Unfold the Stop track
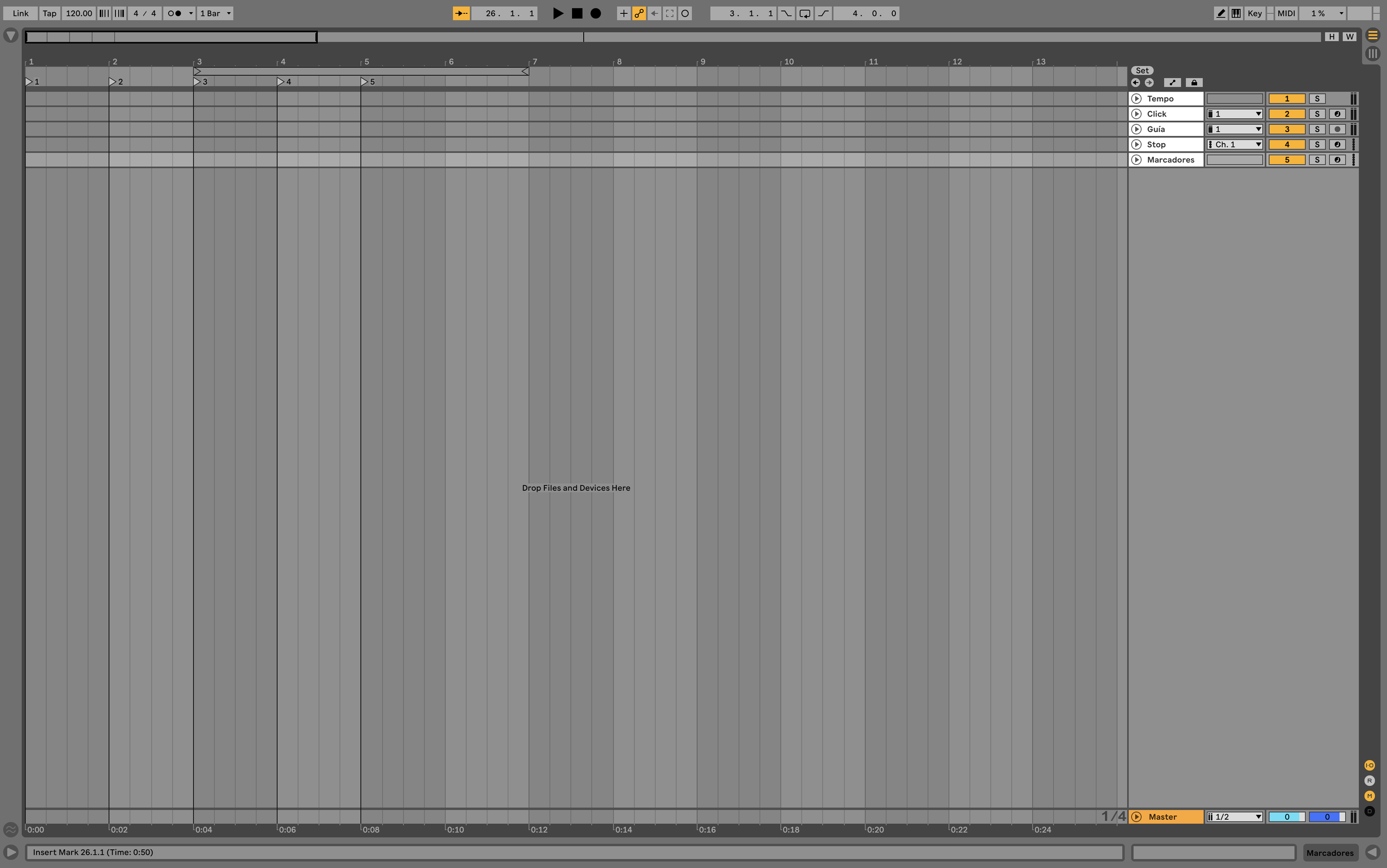 (x=1136, y=145)
